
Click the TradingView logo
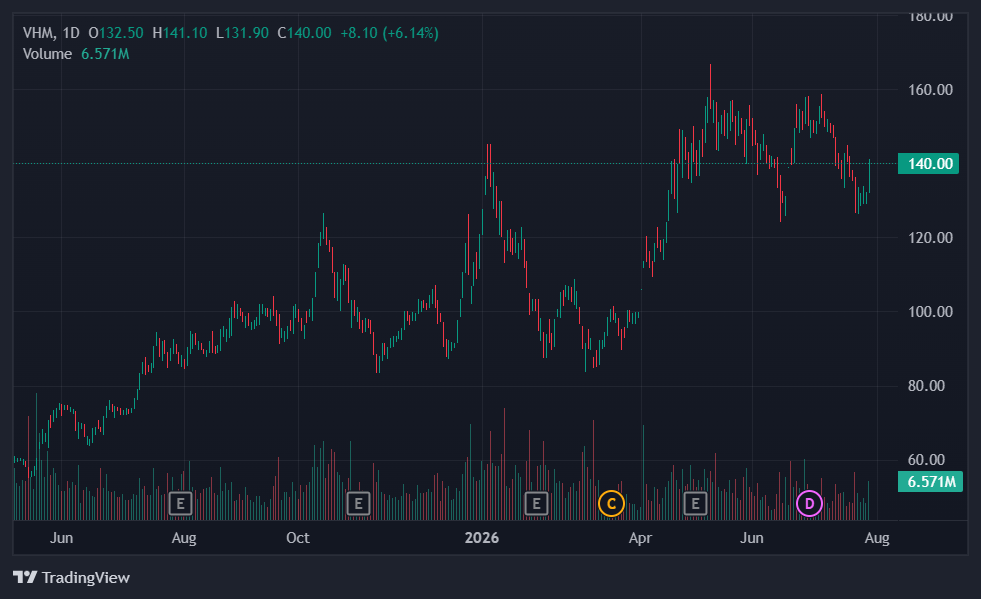(71, 577)
